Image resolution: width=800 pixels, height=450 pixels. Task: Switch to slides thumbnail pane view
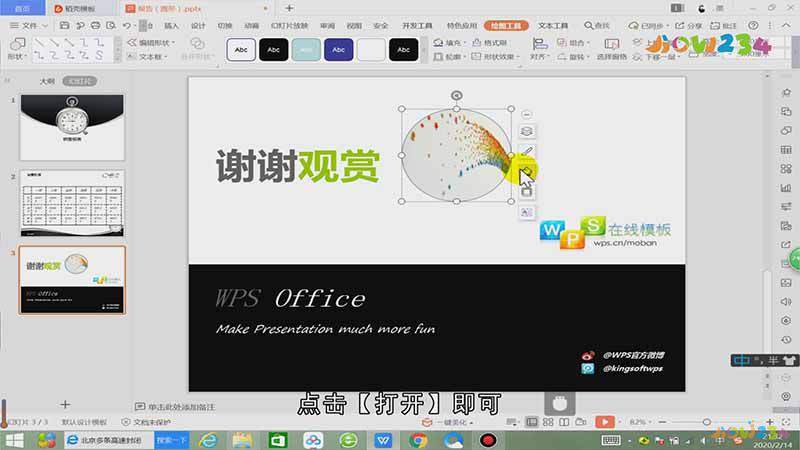tap(80, 81)
